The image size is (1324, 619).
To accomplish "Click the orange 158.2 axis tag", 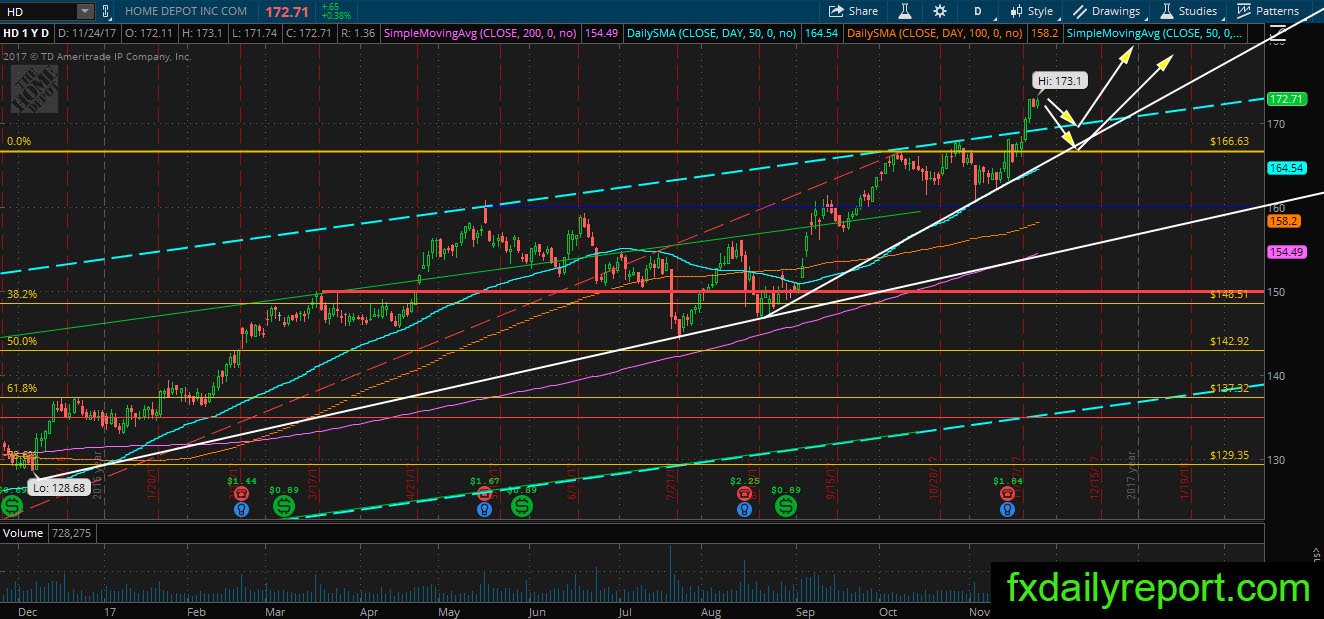I will [x=1282, y=220].
